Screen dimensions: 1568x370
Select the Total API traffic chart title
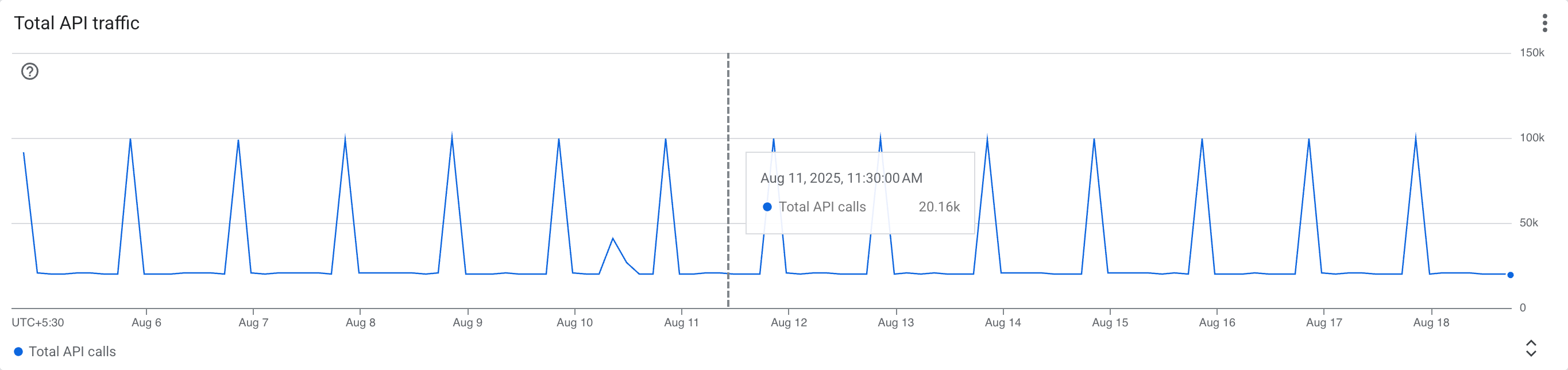coord(77,24)
